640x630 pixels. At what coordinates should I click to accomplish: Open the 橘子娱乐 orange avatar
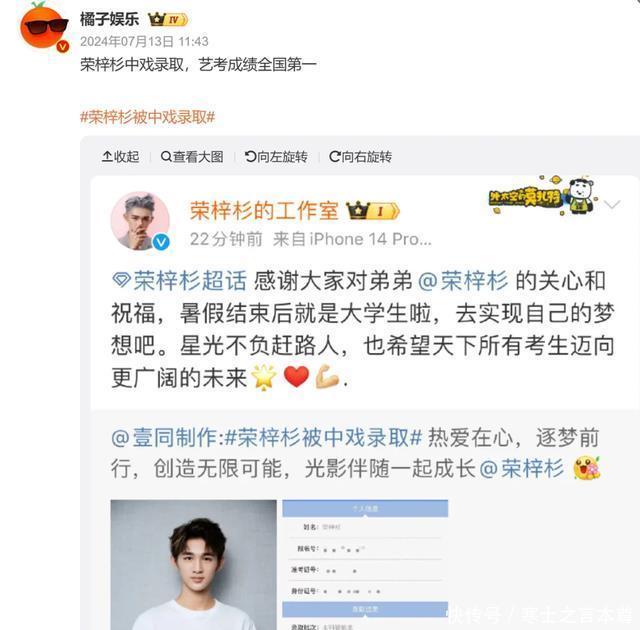coord(44,26)
